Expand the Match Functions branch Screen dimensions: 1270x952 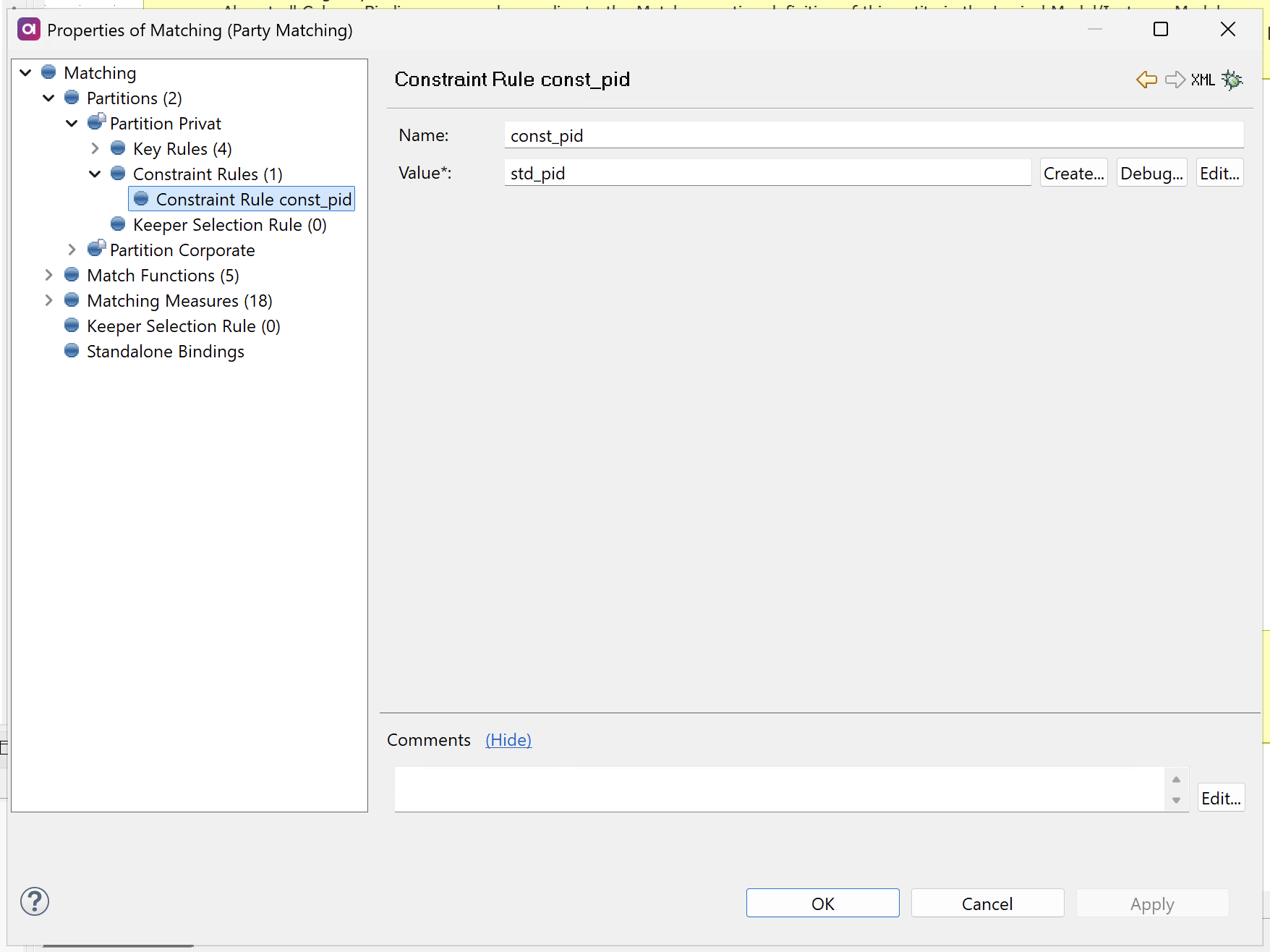coord(48,275)
